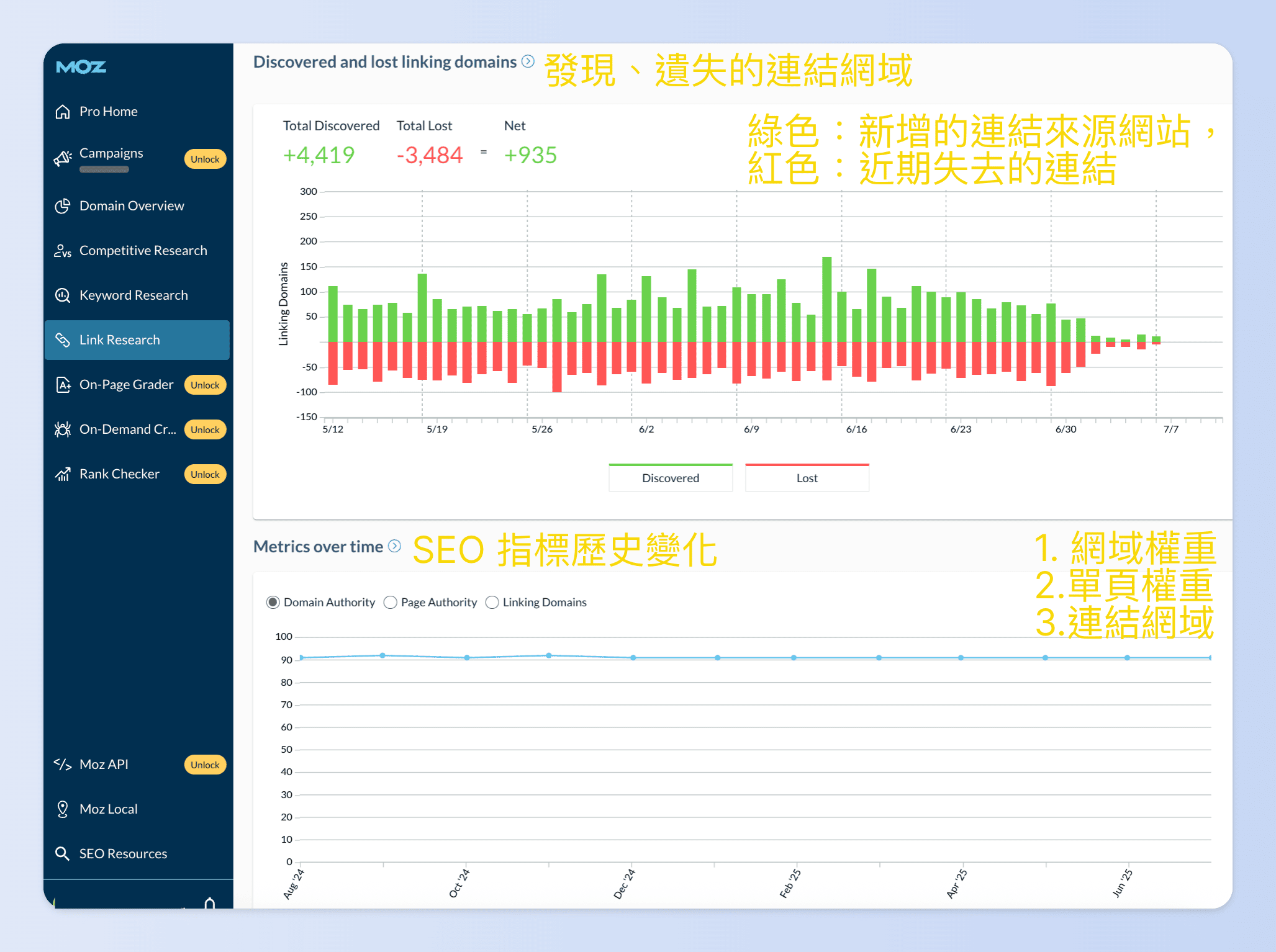Viewport: 1276px width, 952px height.
Task: Select Competitive Research in the sidebar
Action: 143,250
